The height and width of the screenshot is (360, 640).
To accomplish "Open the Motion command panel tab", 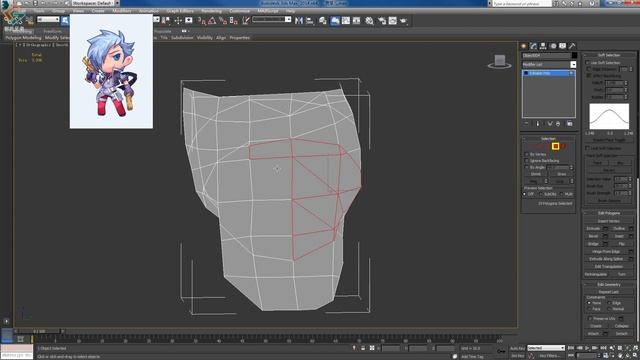I will (553, 46).
